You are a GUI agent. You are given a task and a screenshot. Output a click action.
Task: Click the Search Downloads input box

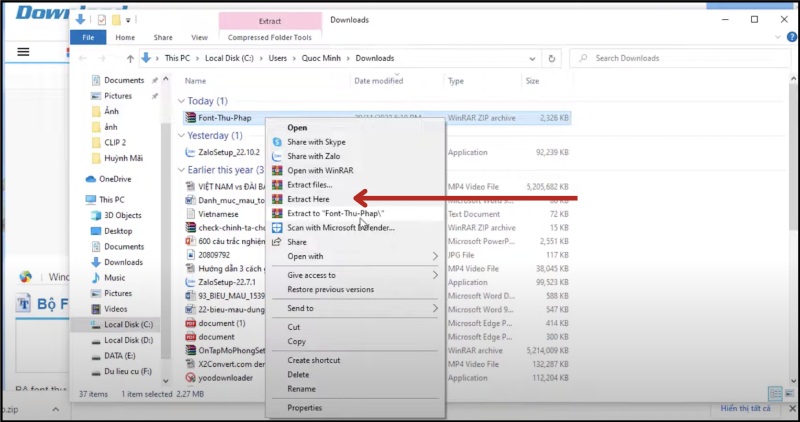pos(680,58)
